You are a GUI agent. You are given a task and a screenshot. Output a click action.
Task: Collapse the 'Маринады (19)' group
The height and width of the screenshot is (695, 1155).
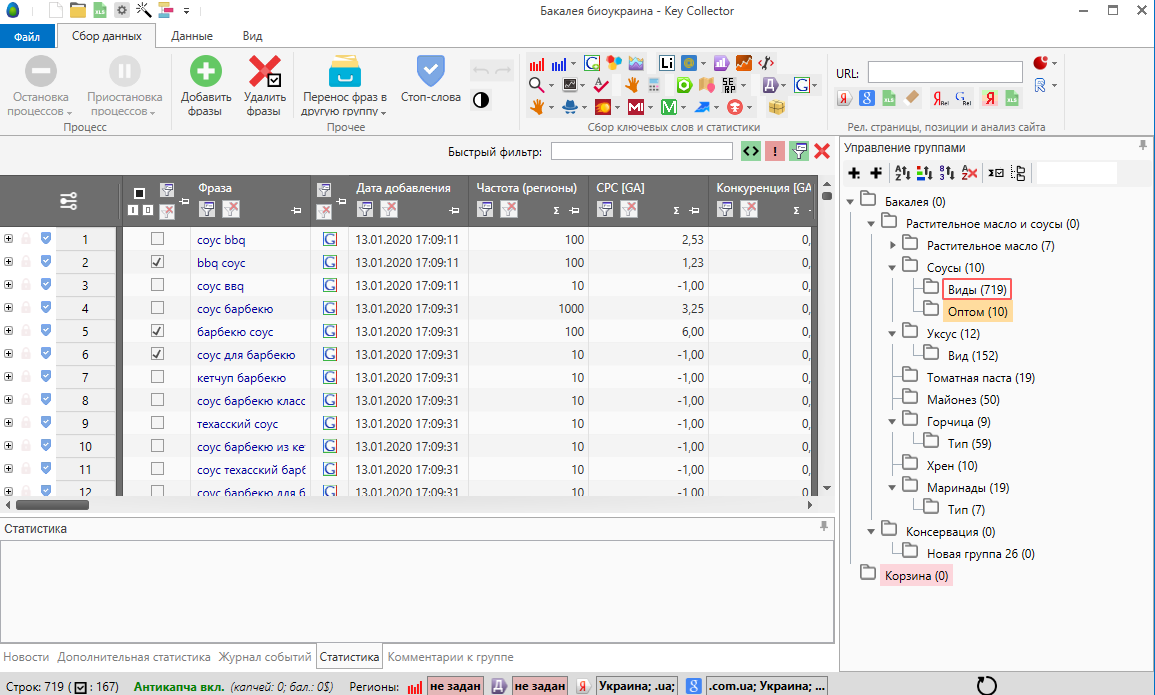pos(892,487)
